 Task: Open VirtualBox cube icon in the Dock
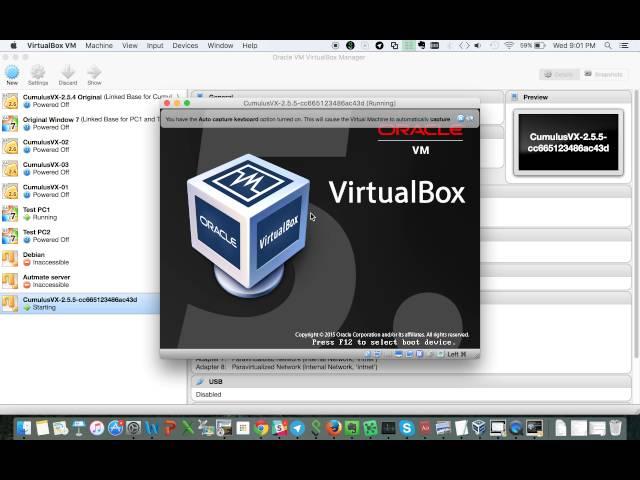479,428
